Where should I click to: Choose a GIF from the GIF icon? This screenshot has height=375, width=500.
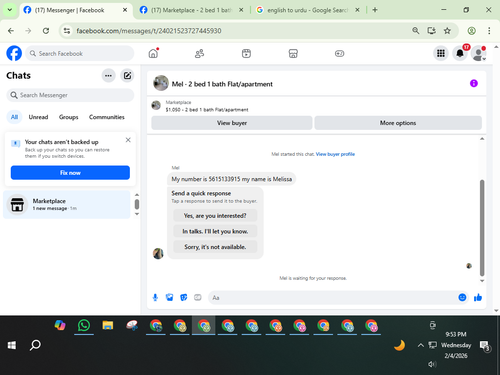pos(198,297)
